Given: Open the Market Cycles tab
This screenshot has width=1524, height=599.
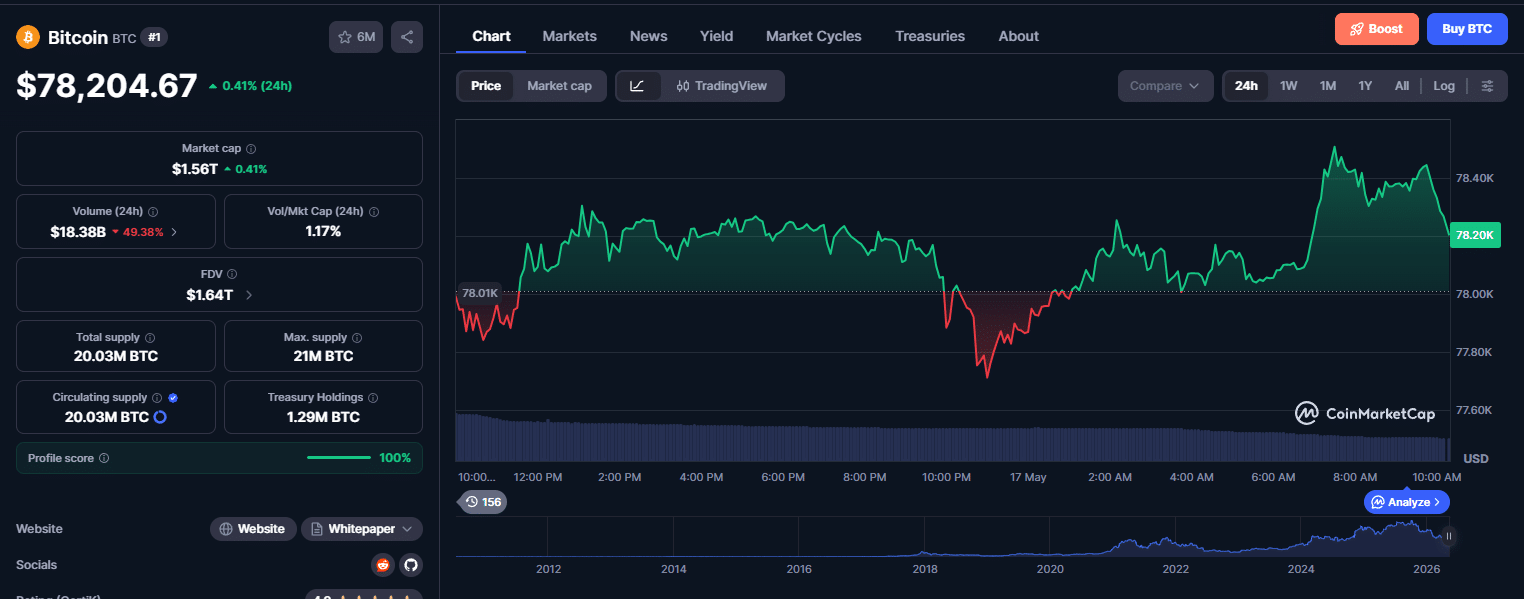Looking at the screenshot, I should pyautogui.click(x=813, y=36).
